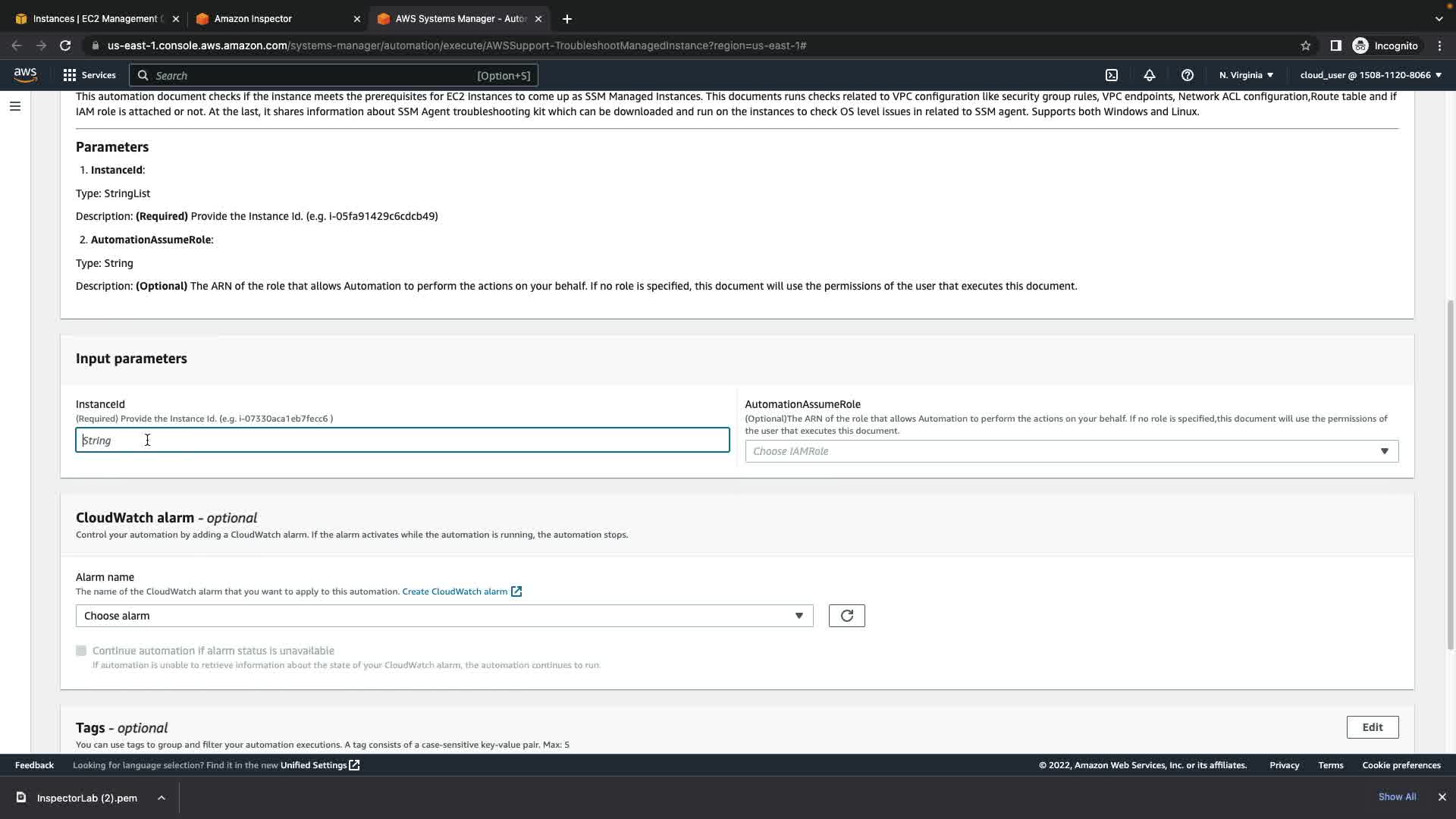Open the notifications bell icon

point(1150,75)
